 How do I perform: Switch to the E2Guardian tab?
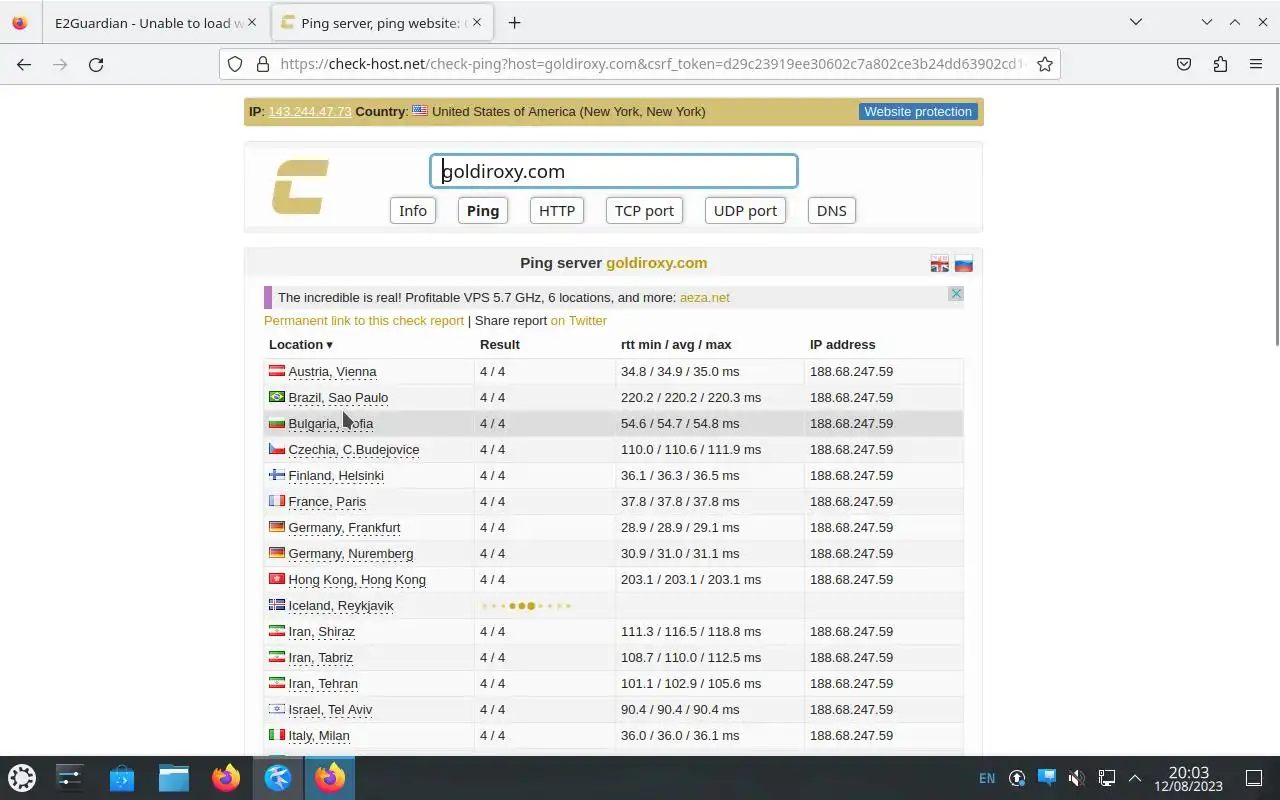(x=148, y=22)
